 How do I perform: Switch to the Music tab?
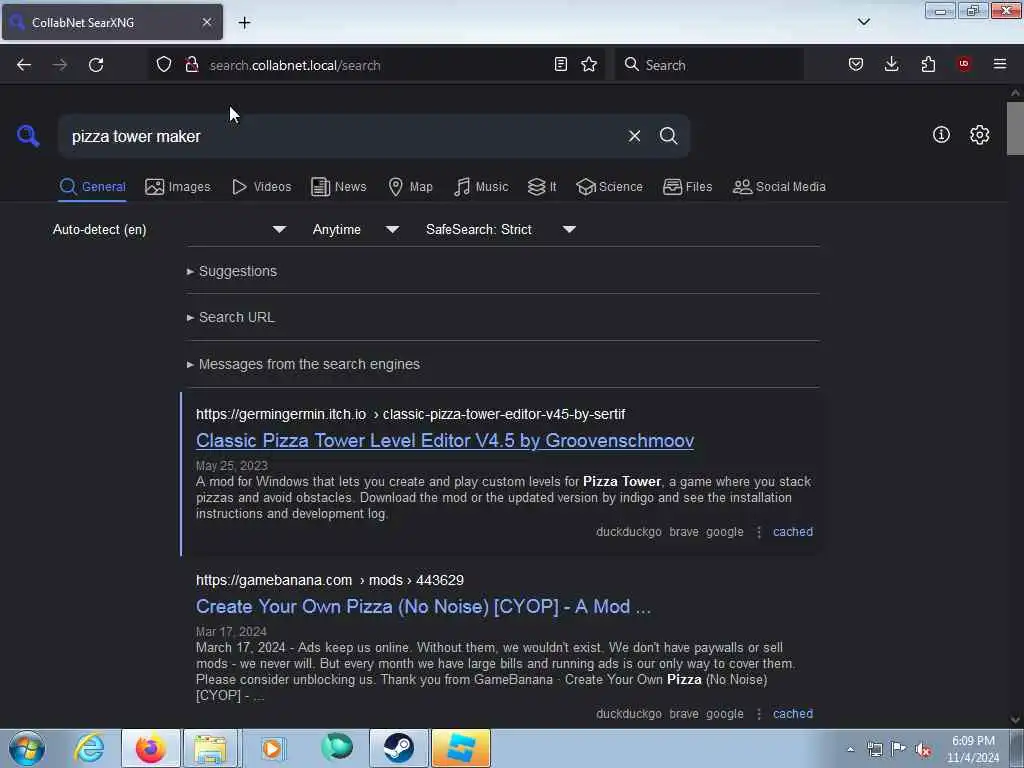coord(481,187)
